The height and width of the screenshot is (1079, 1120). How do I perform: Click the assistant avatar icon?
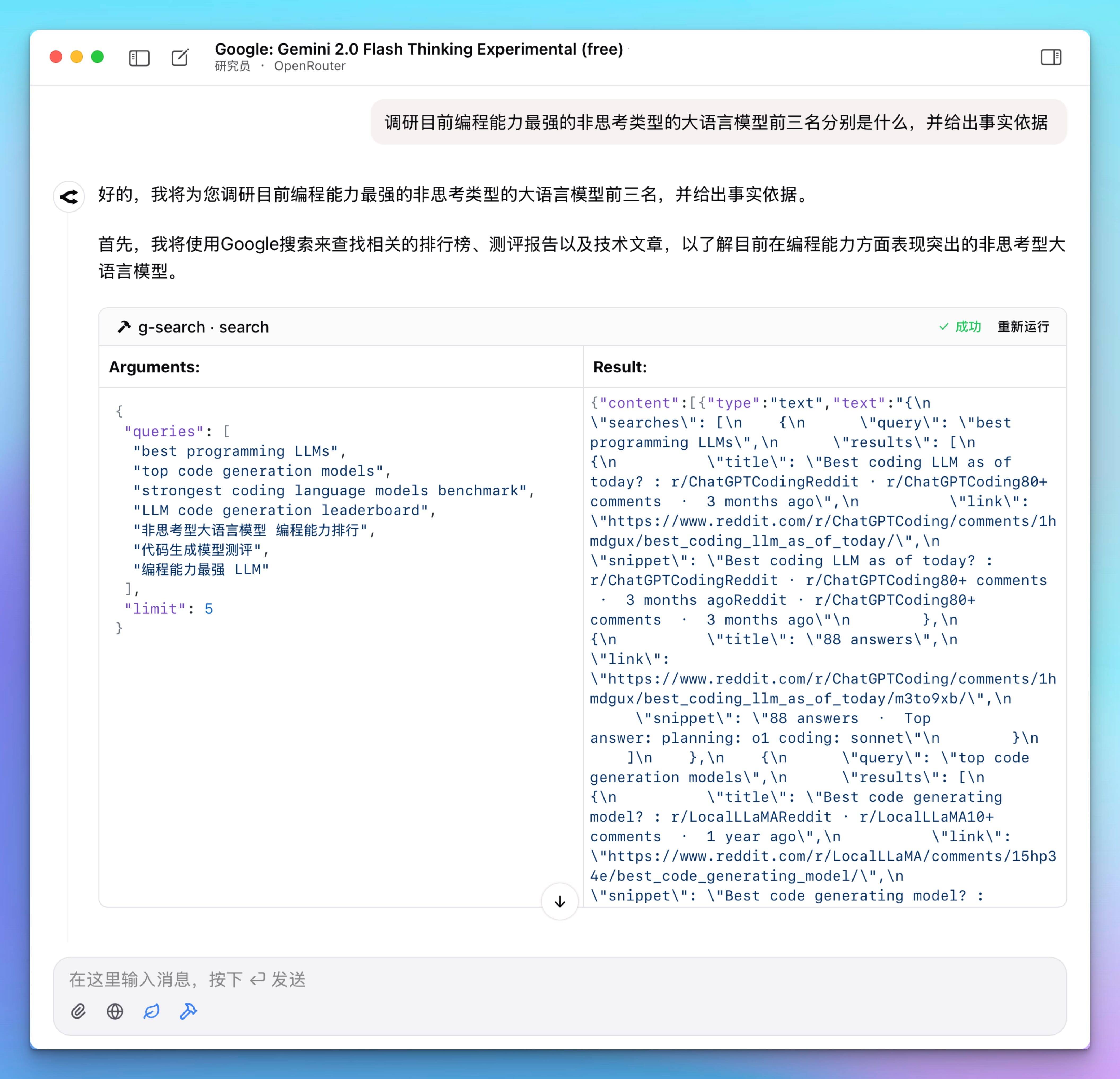(69, 197)
